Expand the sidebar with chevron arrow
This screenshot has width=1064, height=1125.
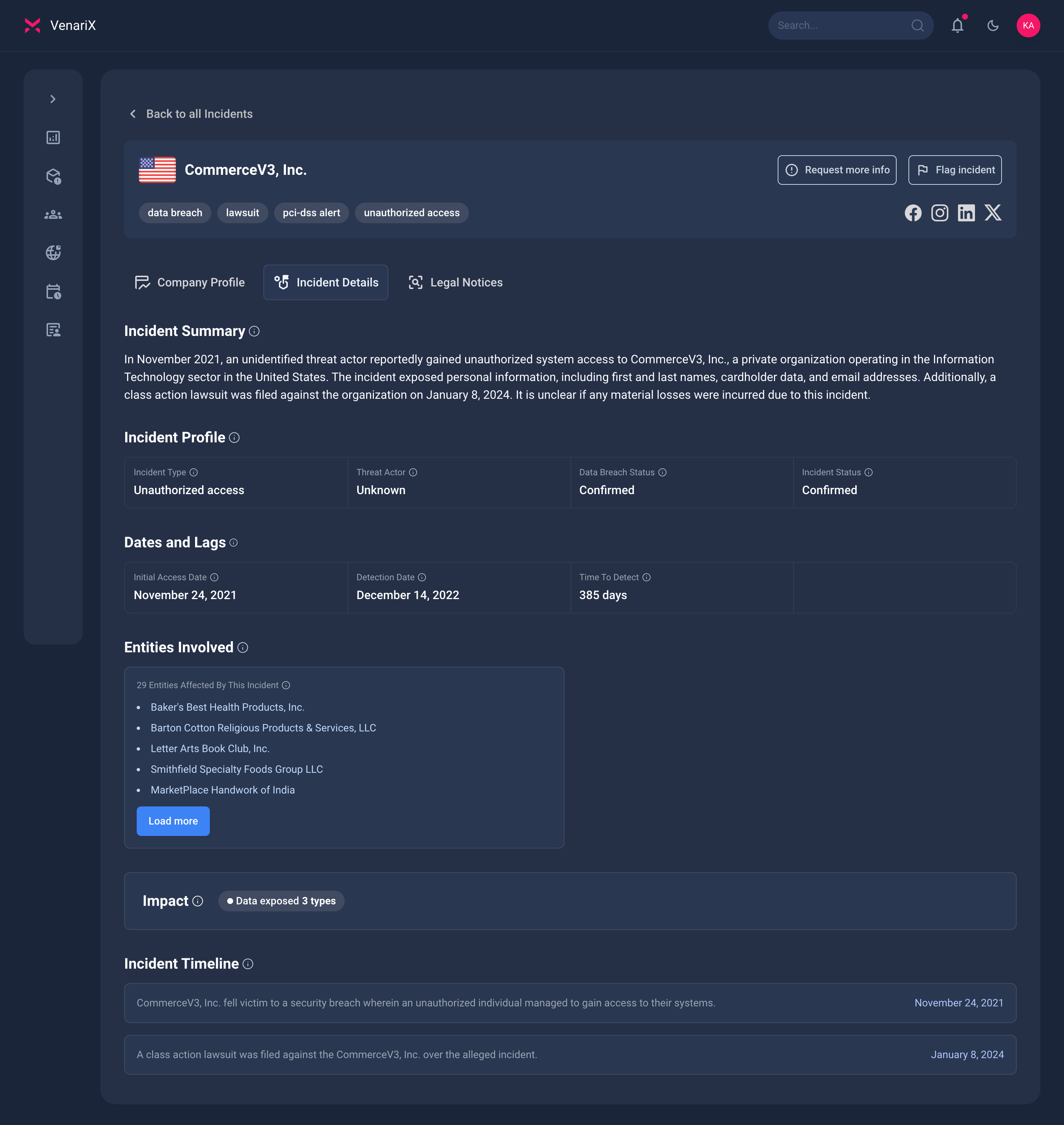click(53, 99)
